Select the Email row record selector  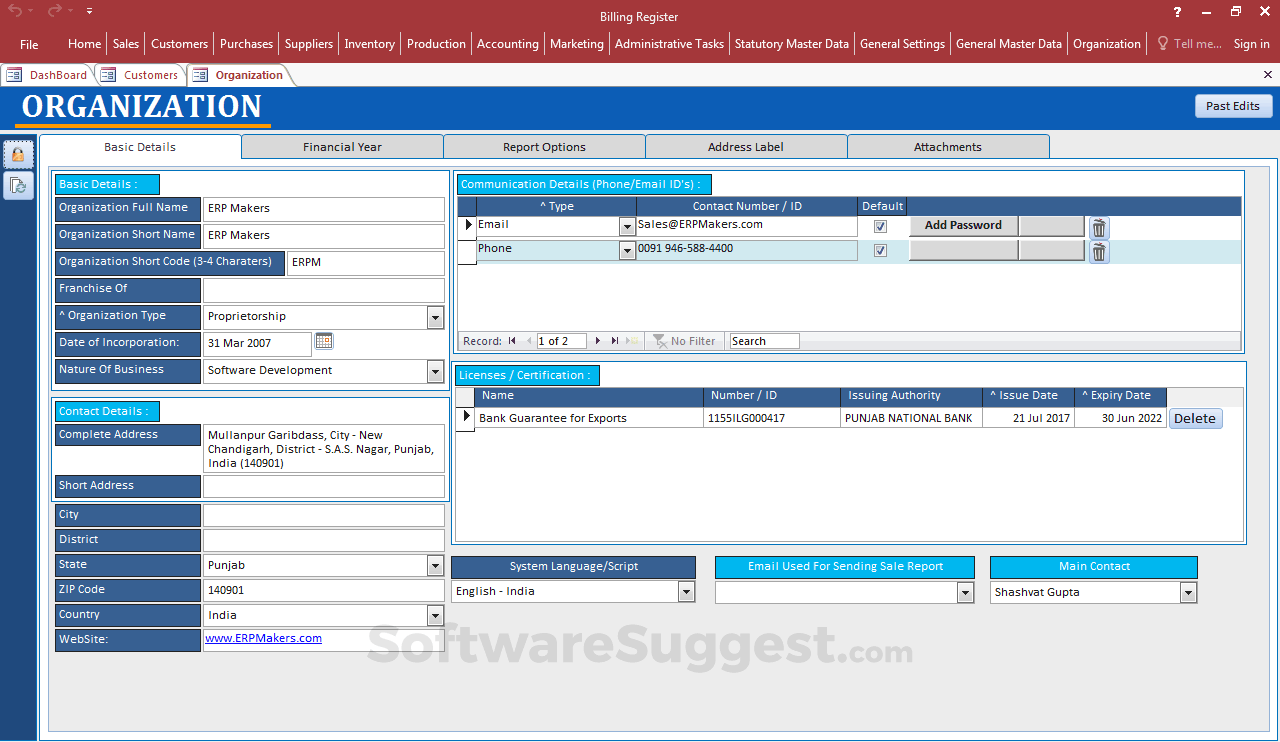click(467, 226)
